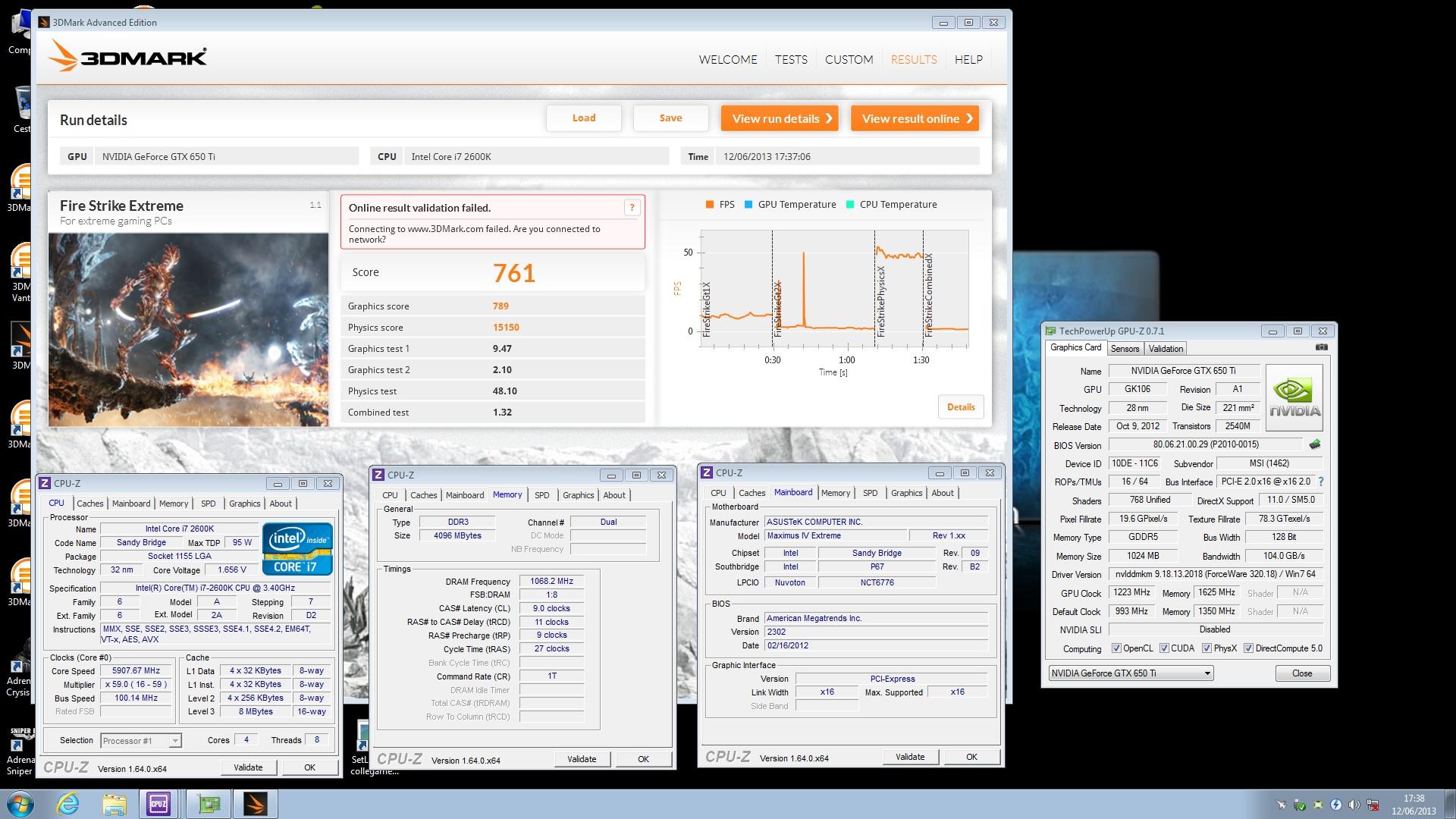The width and height of the screenshot is (1456, 819).
Task: Click the Intel Core i7 logo in CPU-Z
Action: coord(298,548)
